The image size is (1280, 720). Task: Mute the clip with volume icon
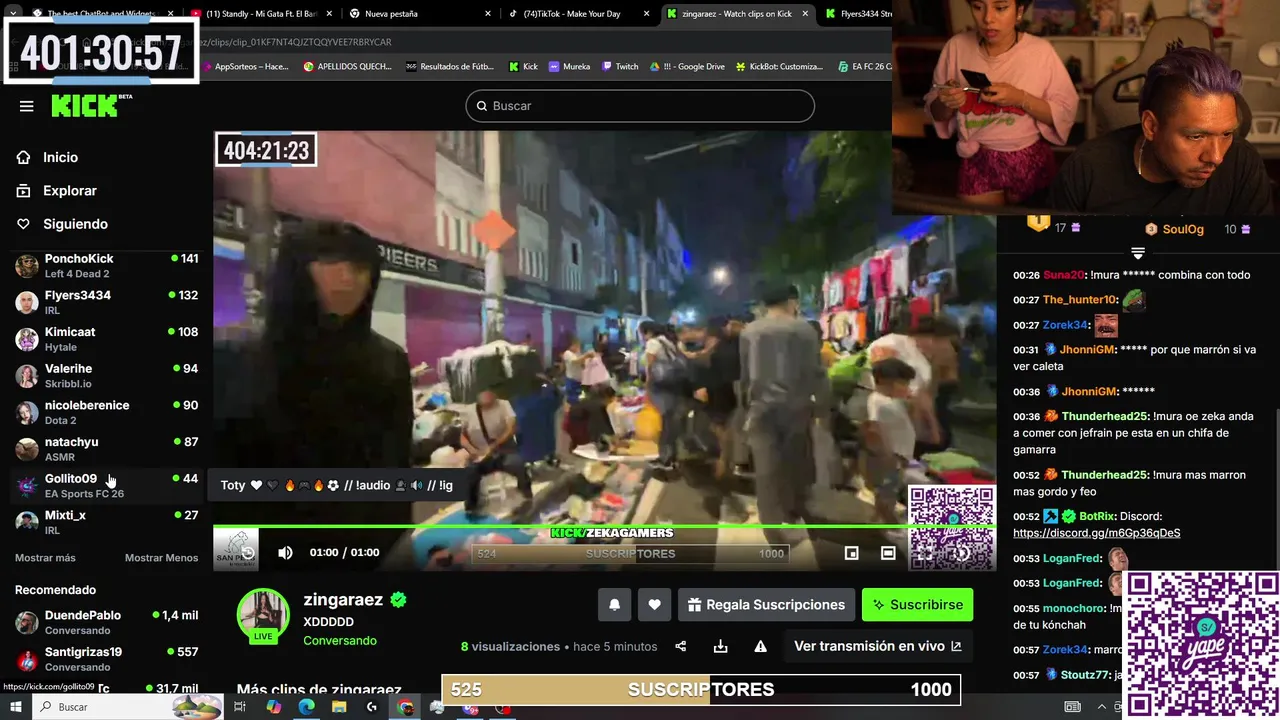[x=285, y=553]
